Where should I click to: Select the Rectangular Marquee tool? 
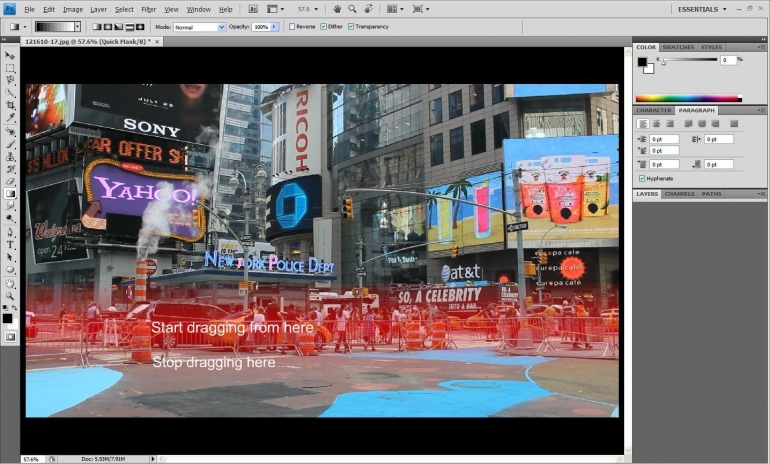tap(10, 68)
